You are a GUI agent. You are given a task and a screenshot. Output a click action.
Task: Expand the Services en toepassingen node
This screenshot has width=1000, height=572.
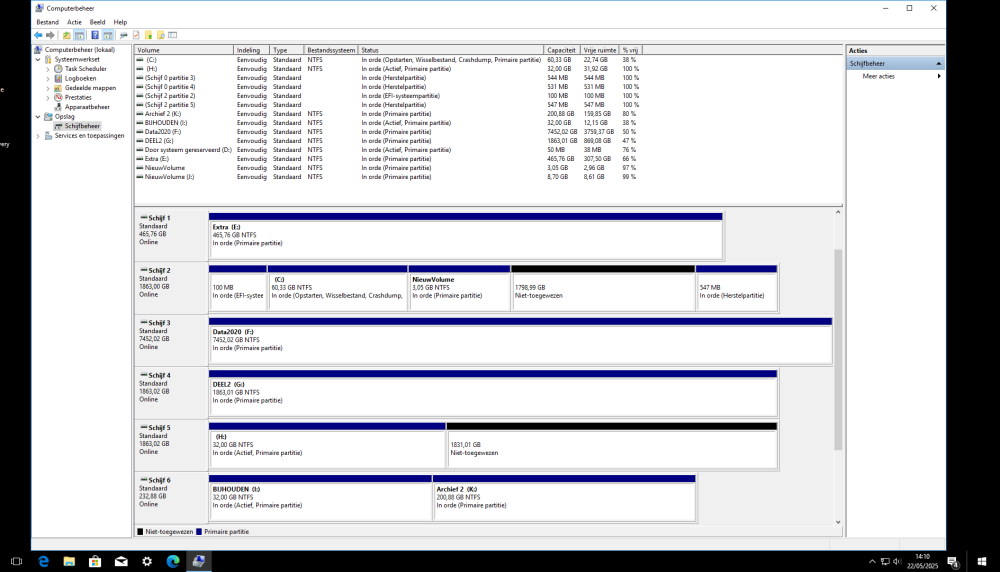click(x=39, y=135)
